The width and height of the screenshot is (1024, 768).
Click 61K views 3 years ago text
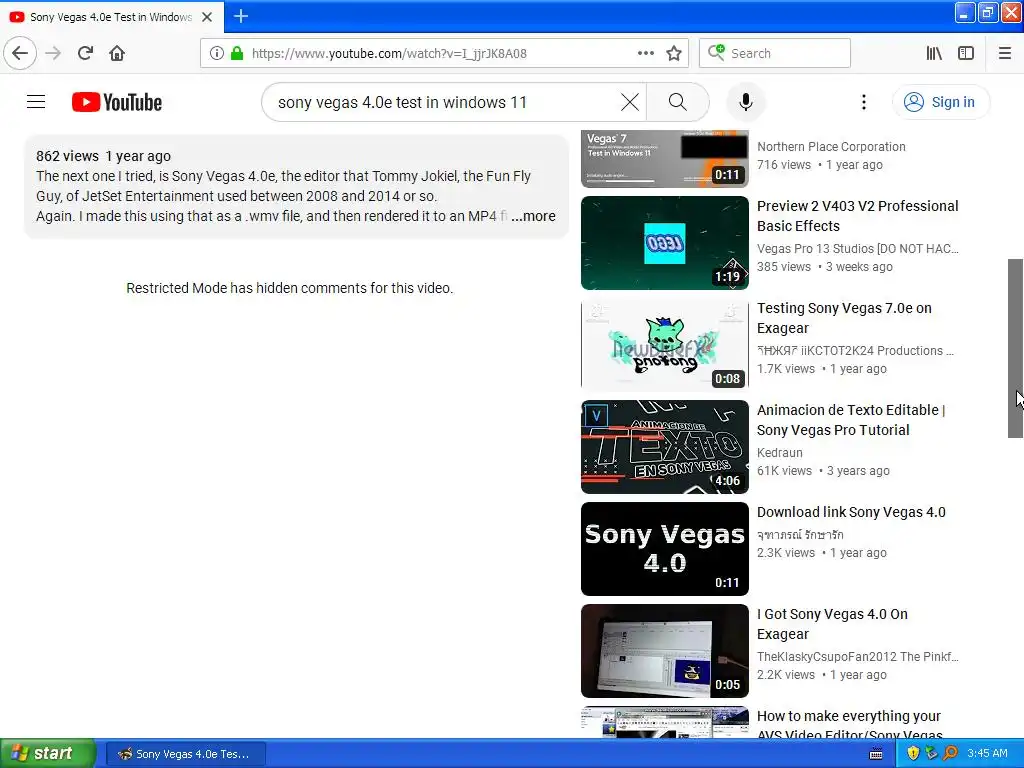[823, 471]
